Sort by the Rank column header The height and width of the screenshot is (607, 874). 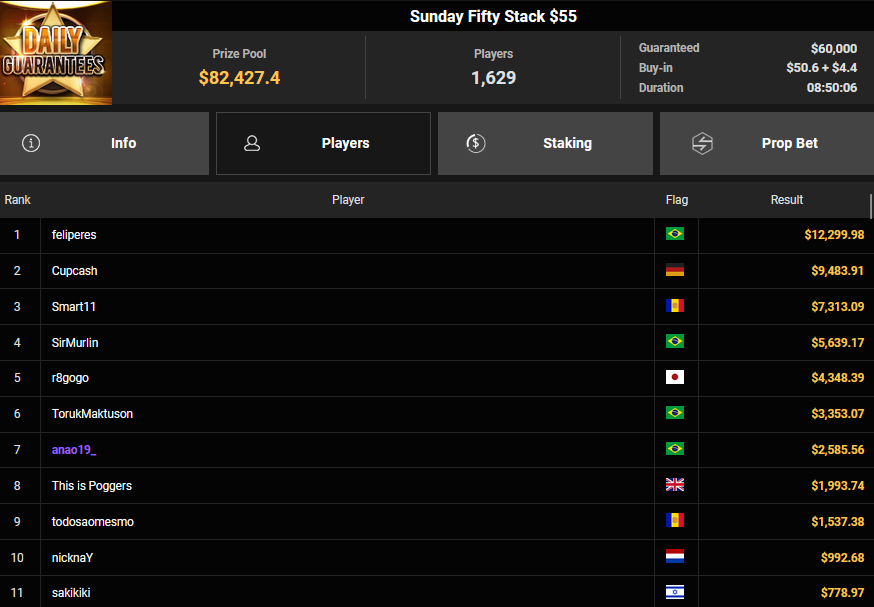[x=18, y=200]
